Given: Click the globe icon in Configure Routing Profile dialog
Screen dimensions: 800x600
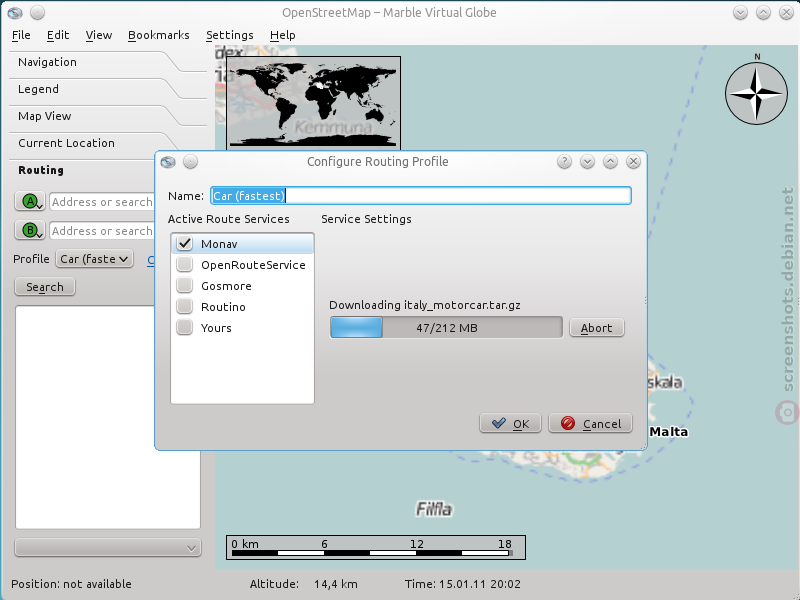Looking at the screenshot, I should (168, 162).
